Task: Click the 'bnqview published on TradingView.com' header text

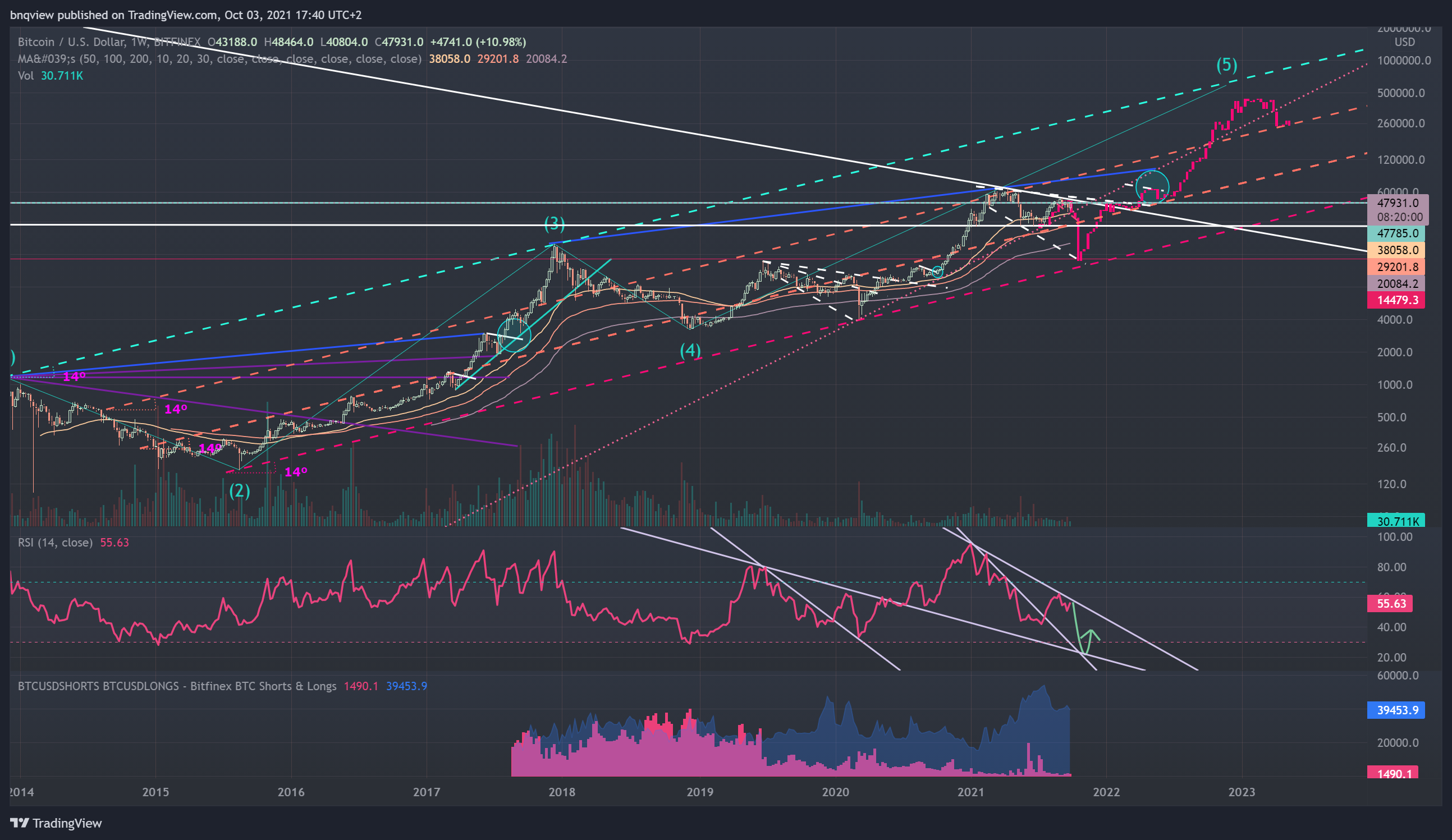Action: tap(113, 15)
